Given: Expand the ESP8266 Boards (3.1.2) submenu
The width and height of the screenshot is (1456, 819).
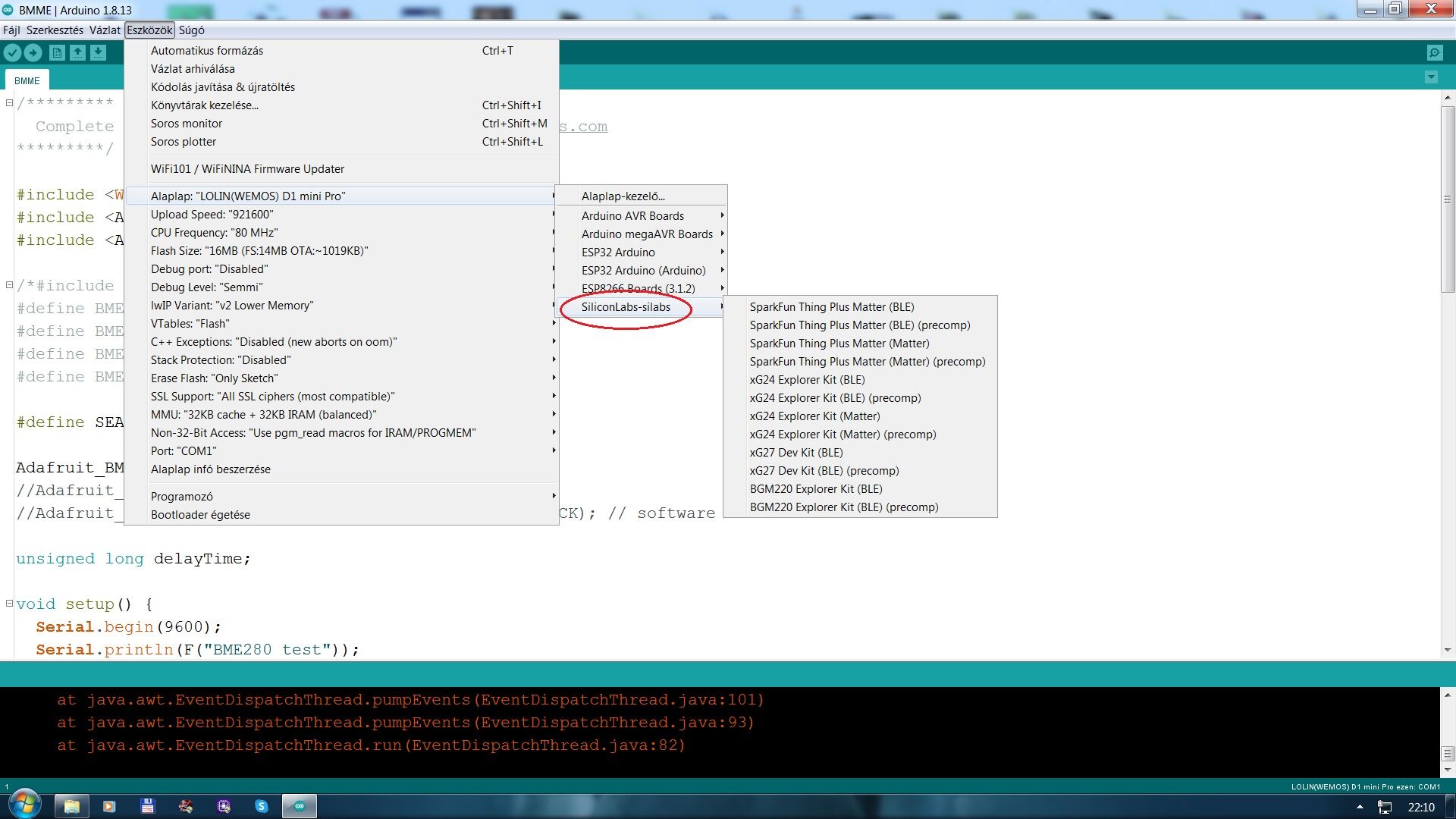Looking at the screenshot, I should click(642, 288).
